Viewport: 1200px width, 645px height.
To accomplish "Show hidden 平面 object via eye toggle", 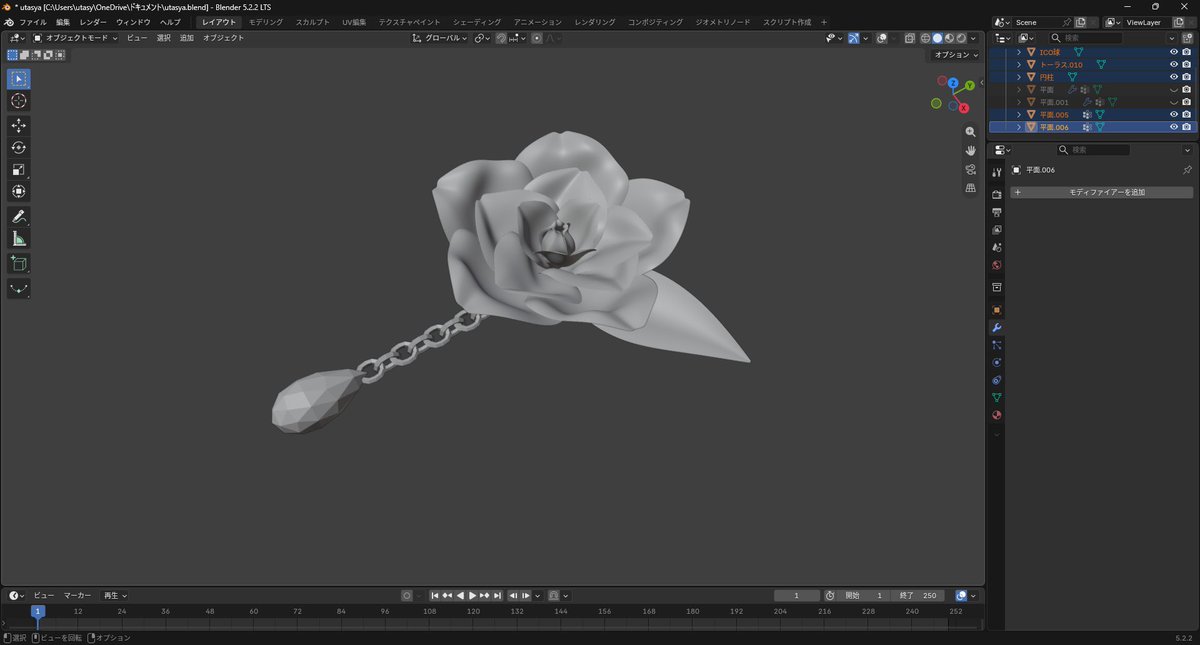I will click(1174, 90).
